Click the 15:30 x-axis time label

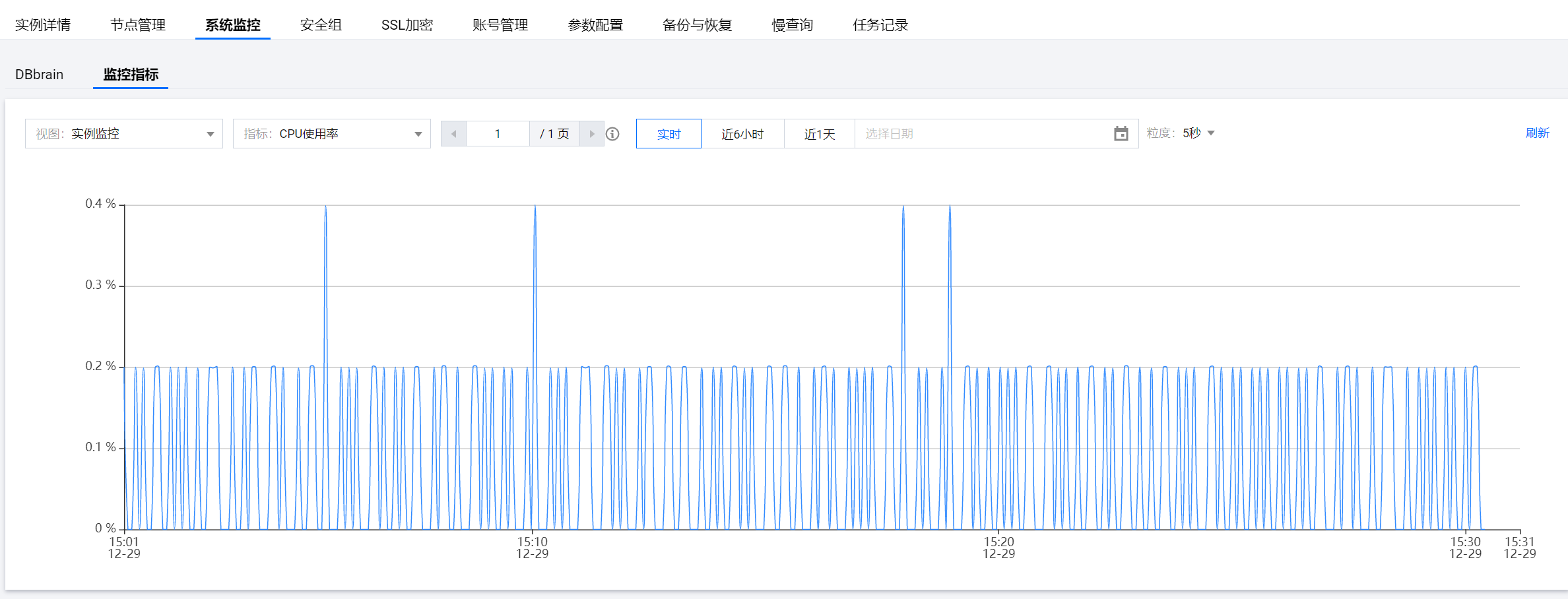(x=1466, y=542)
